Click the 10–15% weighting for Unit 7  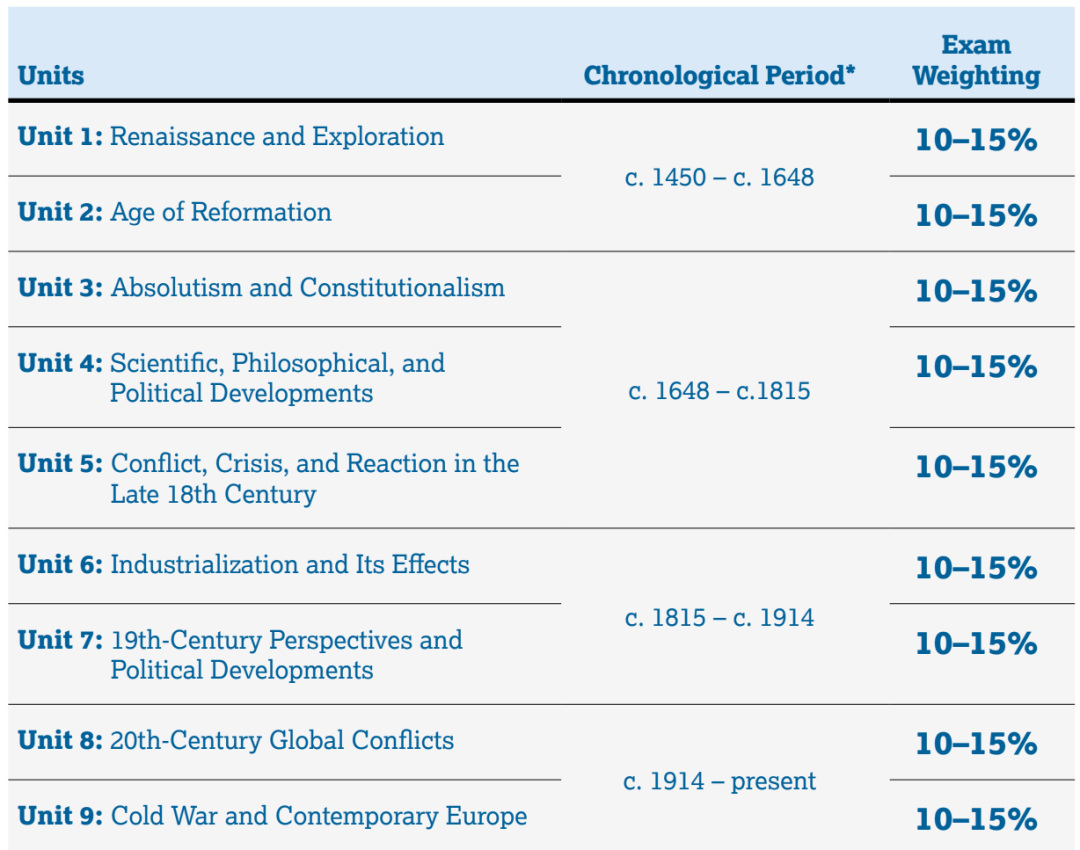(976, 643)
